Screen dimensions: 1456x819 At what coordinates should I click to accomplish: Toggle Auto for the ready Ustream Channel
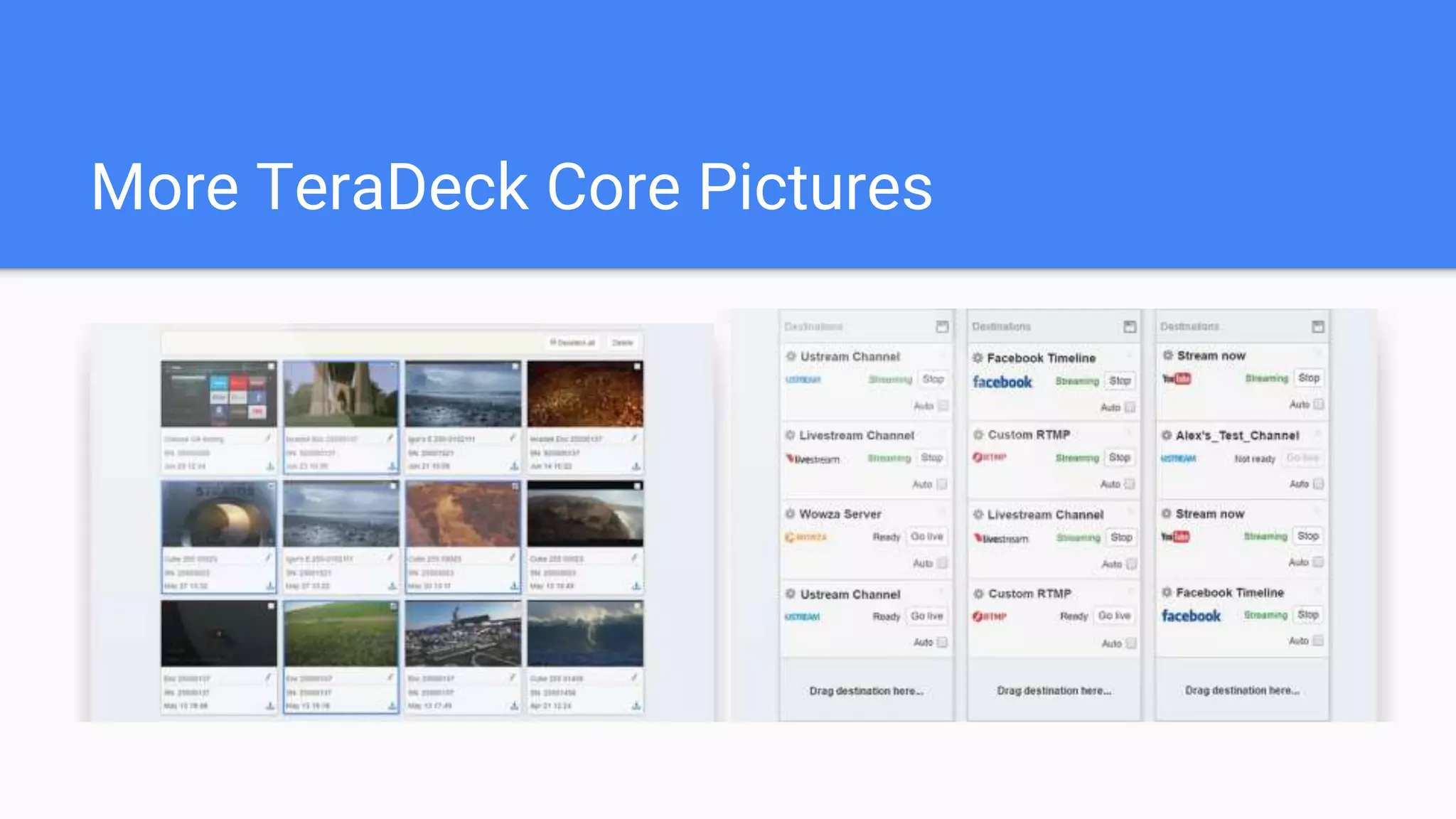pyautogui.click(x=942, y=642)
